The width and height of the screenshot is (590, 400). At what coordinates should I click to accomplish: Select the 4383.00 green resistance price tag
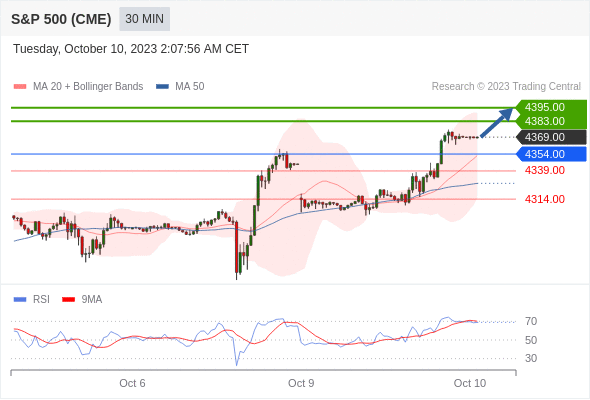[551, 121]
